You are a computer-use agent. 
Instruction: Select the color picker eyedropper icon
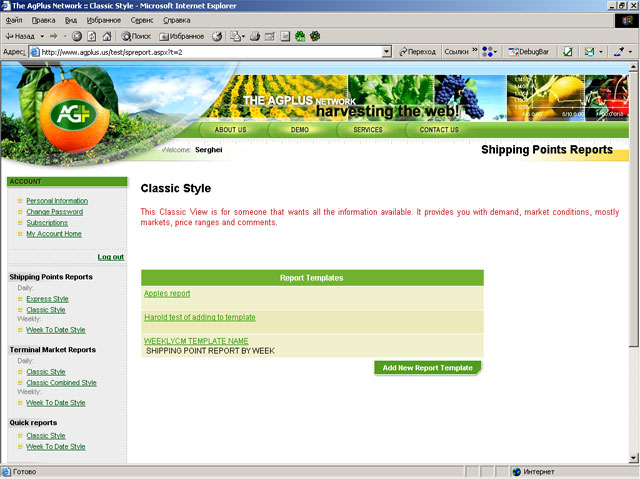pos(618,52)
